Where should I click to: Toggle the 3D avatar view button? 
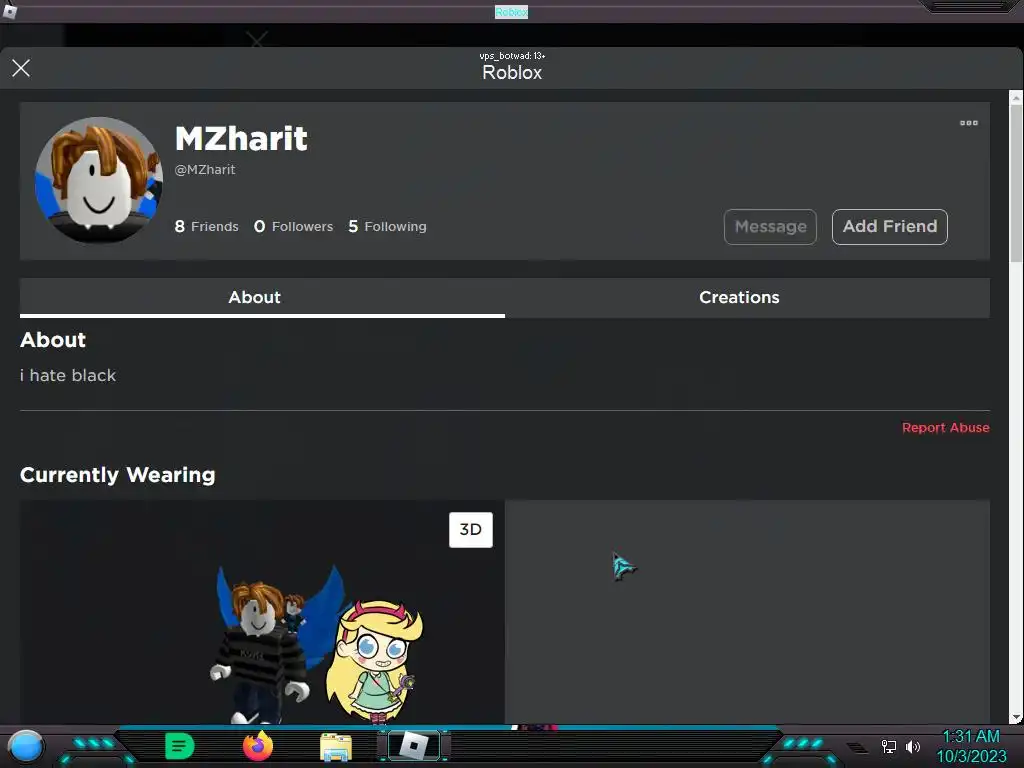[471, 530]
